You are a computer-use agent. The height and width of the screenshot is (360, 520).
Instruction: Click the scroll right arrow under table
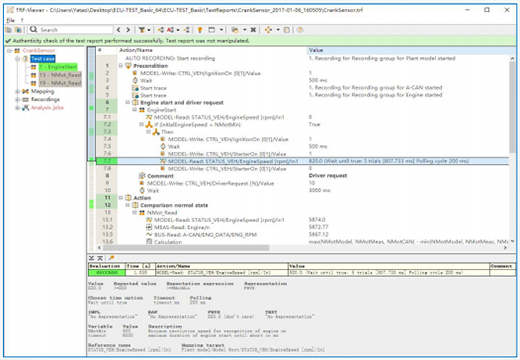click(505, 248)
